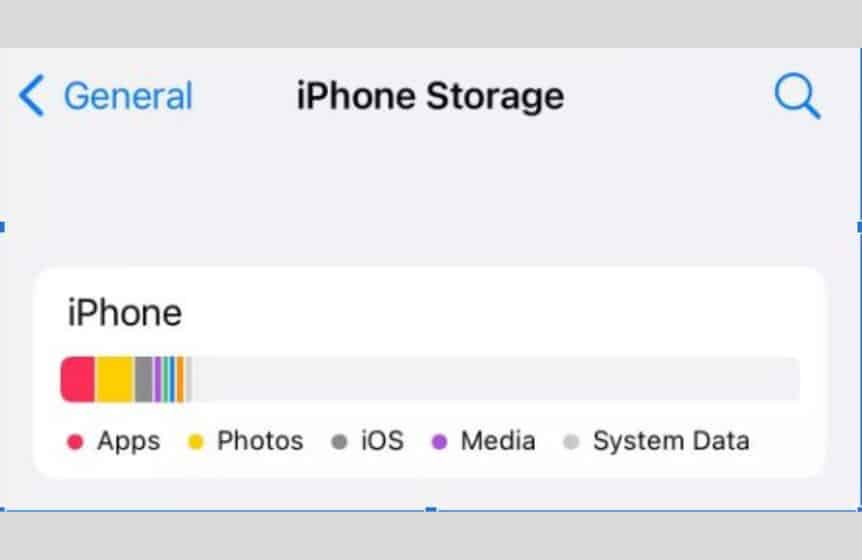This screenshot has width=862, height=560.
Task: Click the red Apps legend dot
Action: [x=75, y=442]
